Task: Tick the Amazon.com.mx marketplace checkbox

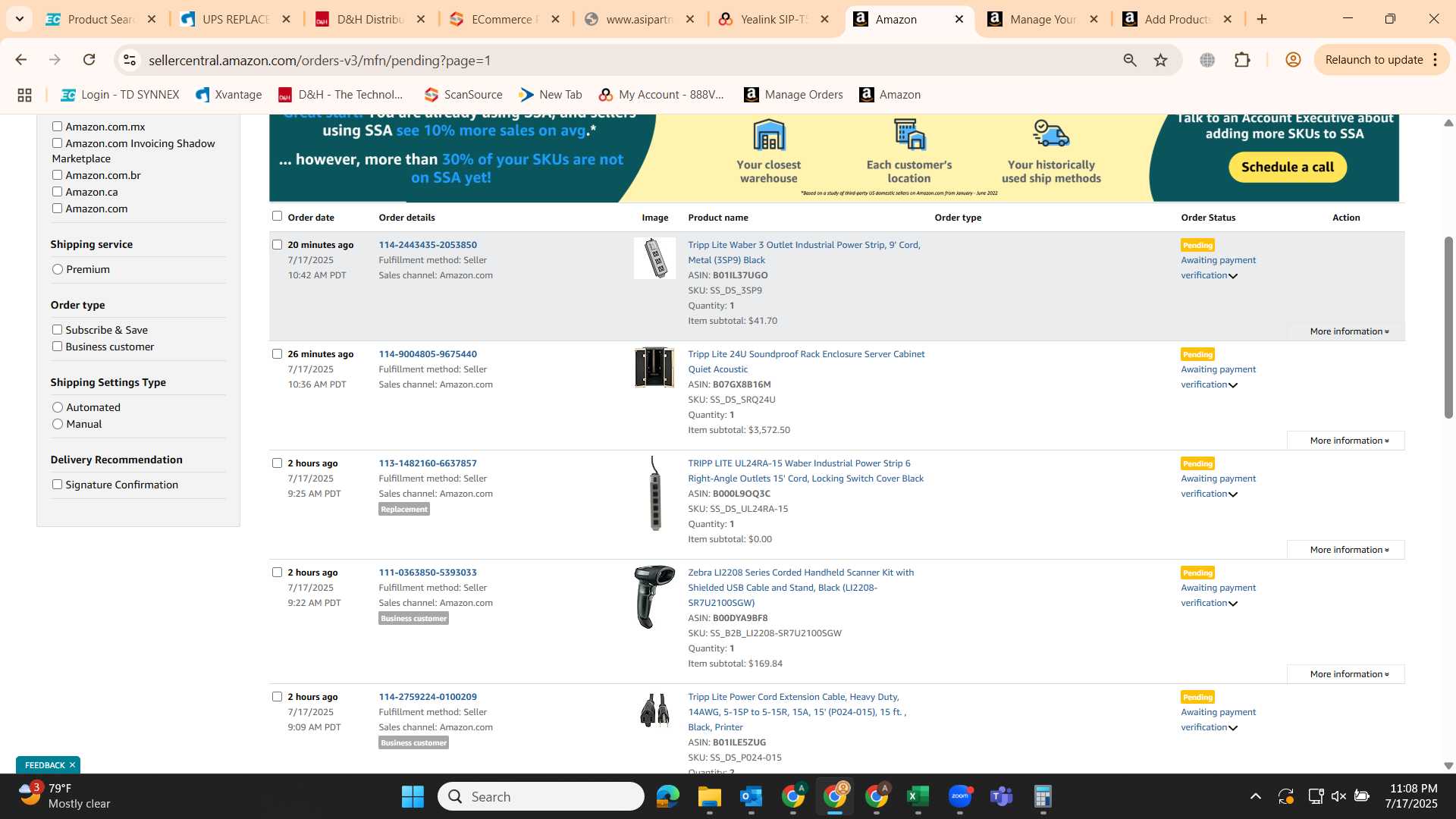Action: [x=57, y=127]
